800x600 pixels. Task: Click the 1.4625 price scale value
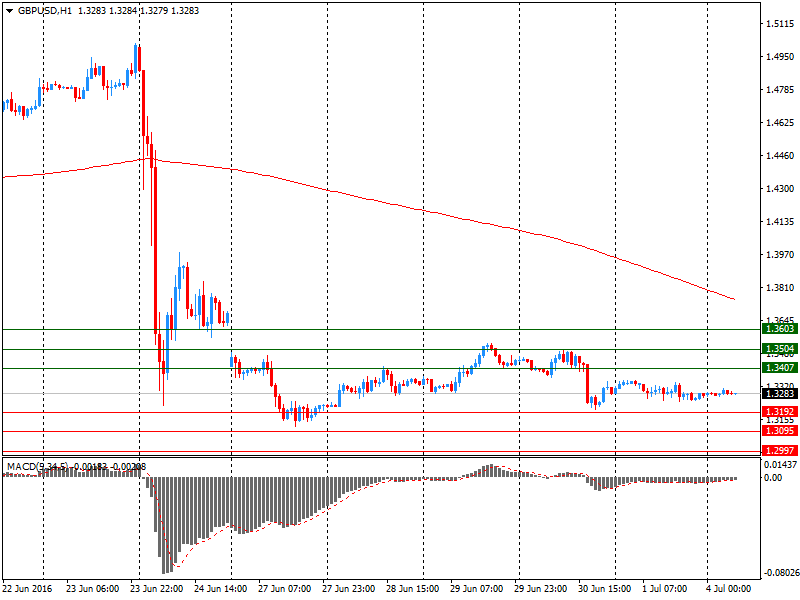click(780, 122)
